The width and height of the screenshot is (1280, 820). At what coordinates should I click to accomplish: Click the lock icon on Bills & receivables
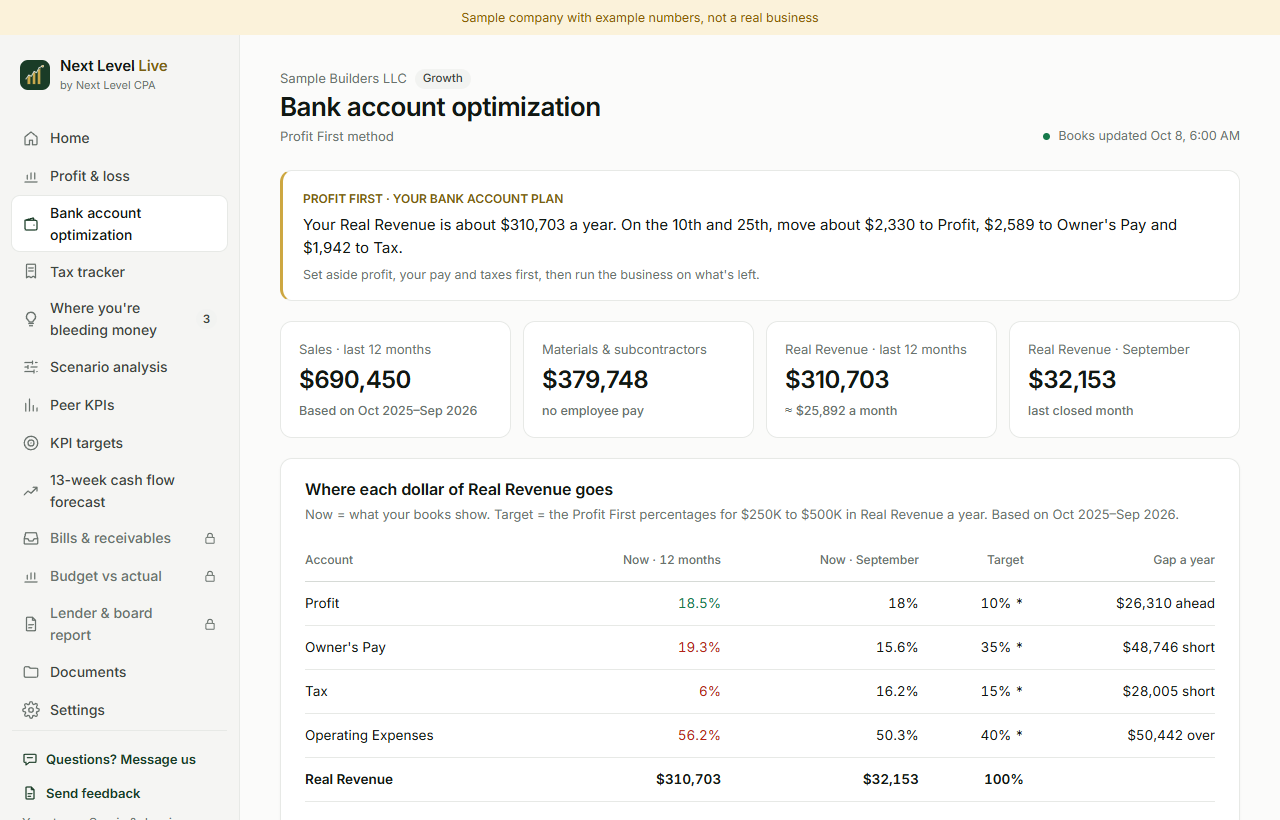[210, 538]
